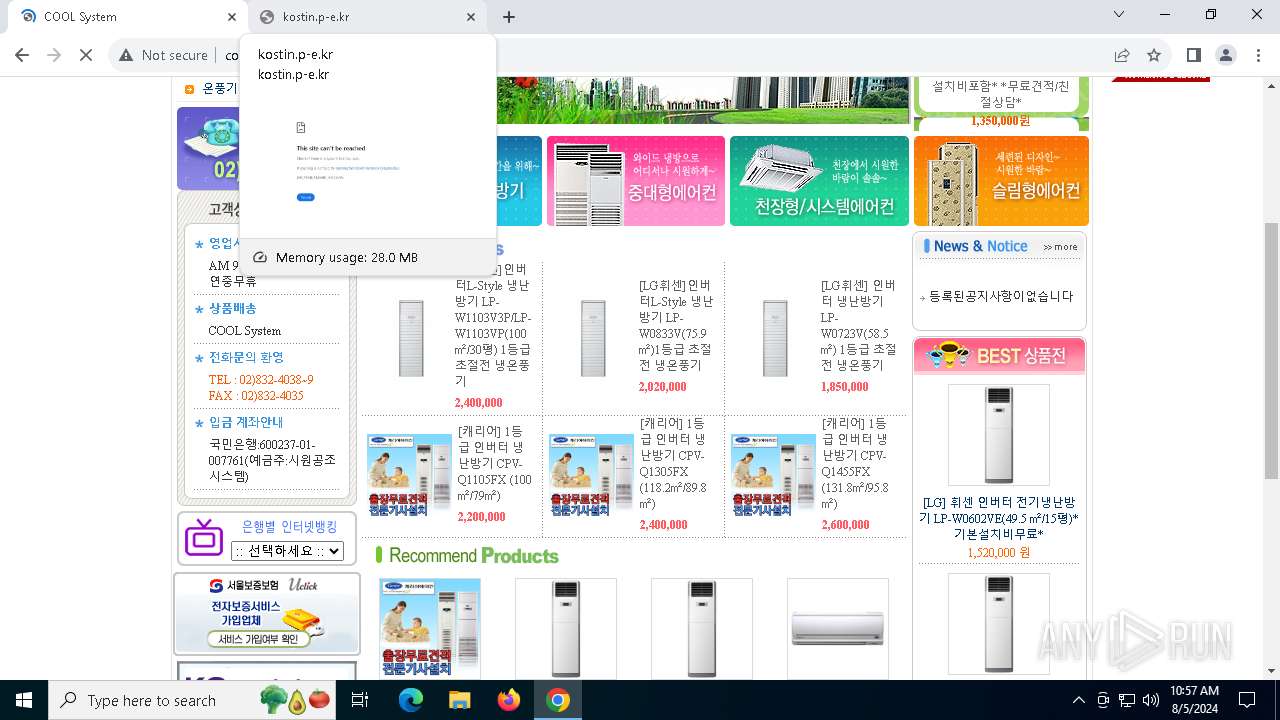Open the network tray icon
Image resolution: width=1280 pixels, height=720 pixels.
point(1127,700)
